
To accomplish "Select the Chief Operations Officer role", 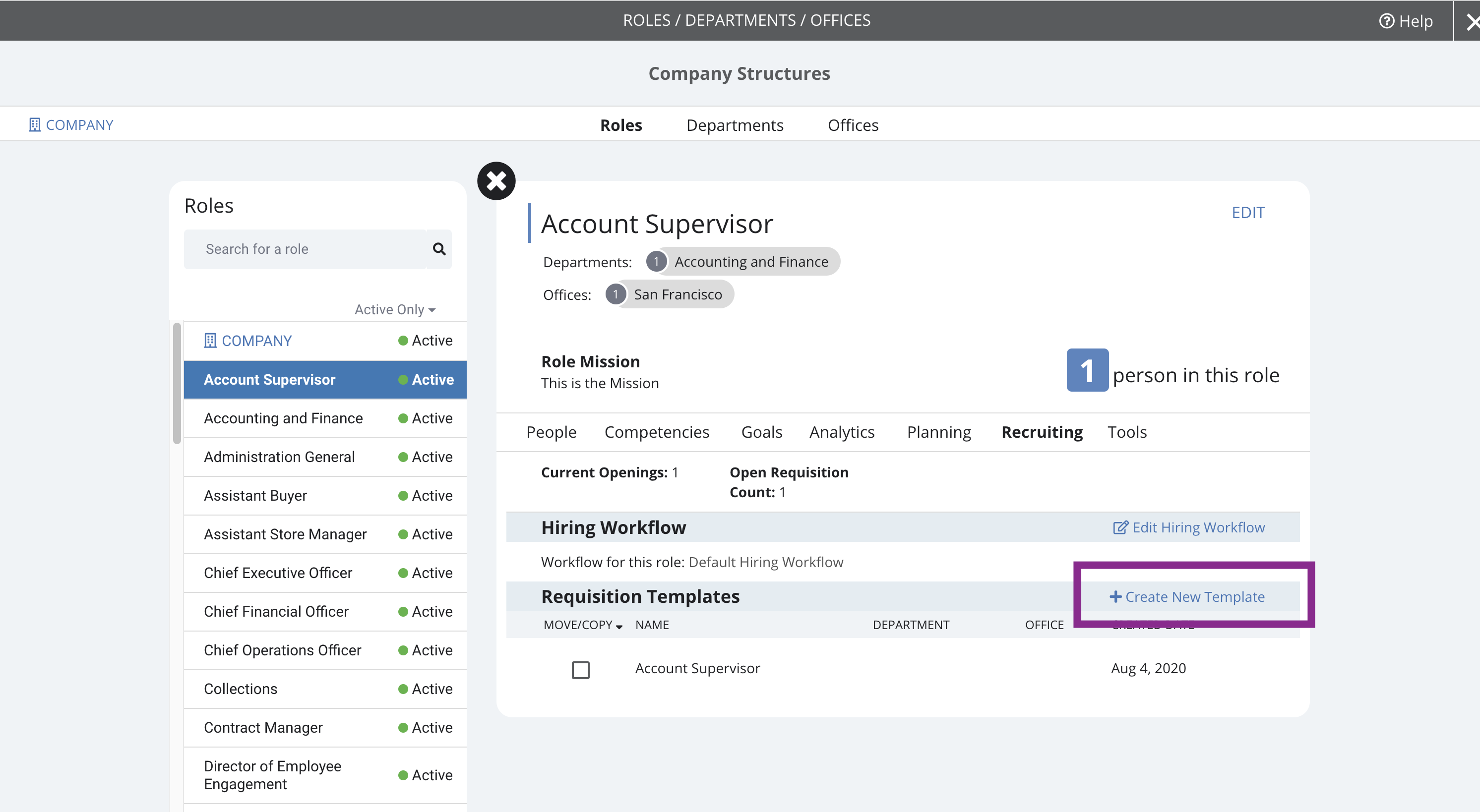I will [325, 650].
